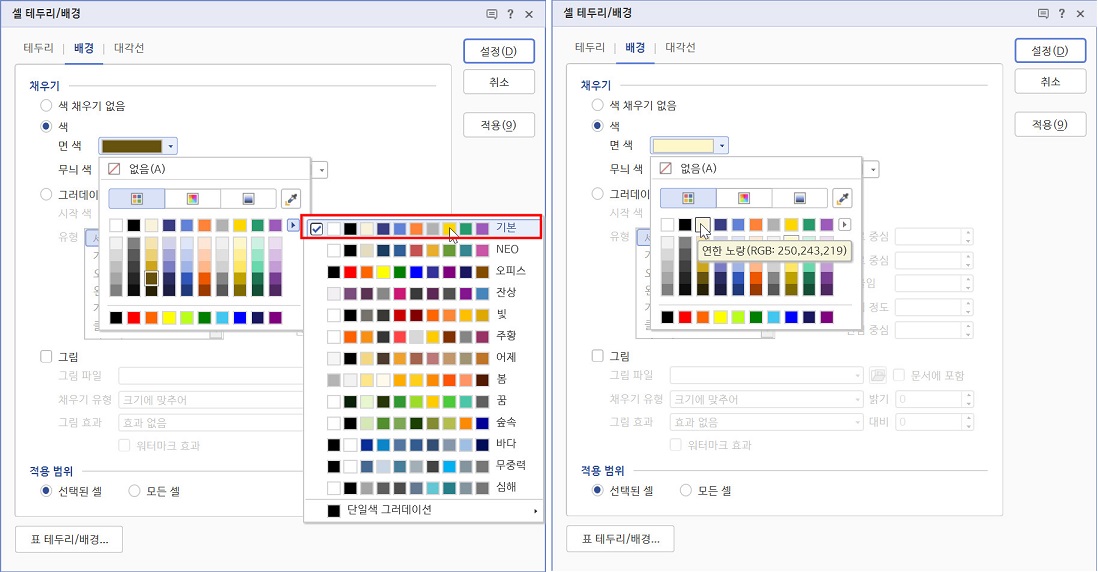The height and width of the screenshot is (572, 1098).
Task: Select 색 채우기 없음 radio, right dialog
Action: (x=597, y=105)
